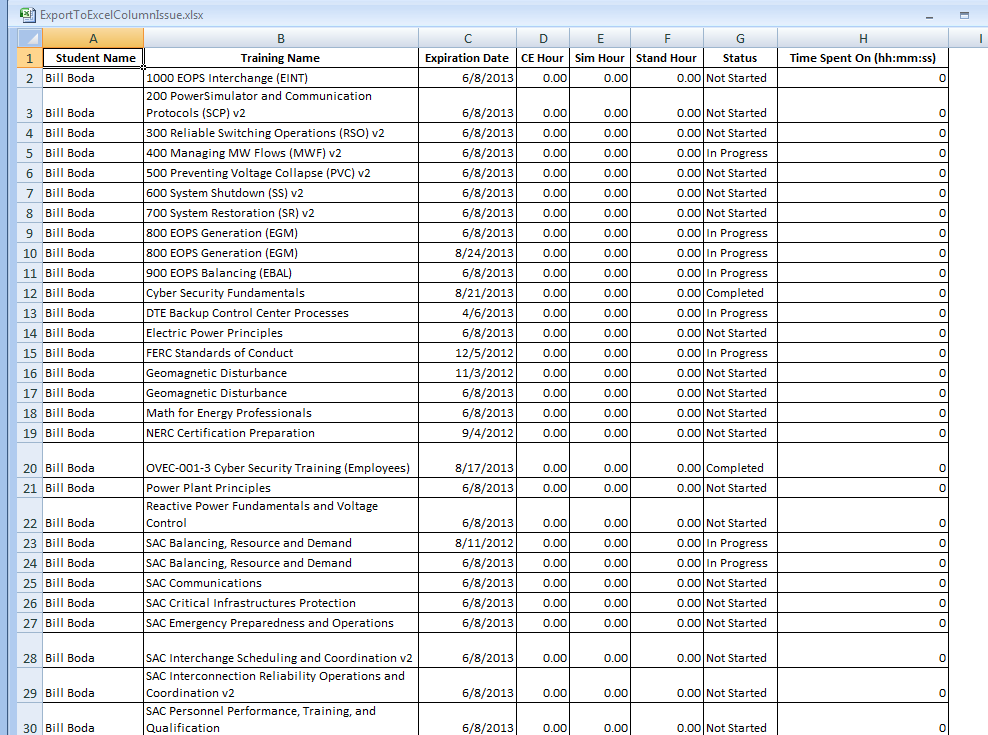Select cell '600 System Shutdown (SS) v2'
The width and height of the screenshot is (988, 735).
coord(281,193)
